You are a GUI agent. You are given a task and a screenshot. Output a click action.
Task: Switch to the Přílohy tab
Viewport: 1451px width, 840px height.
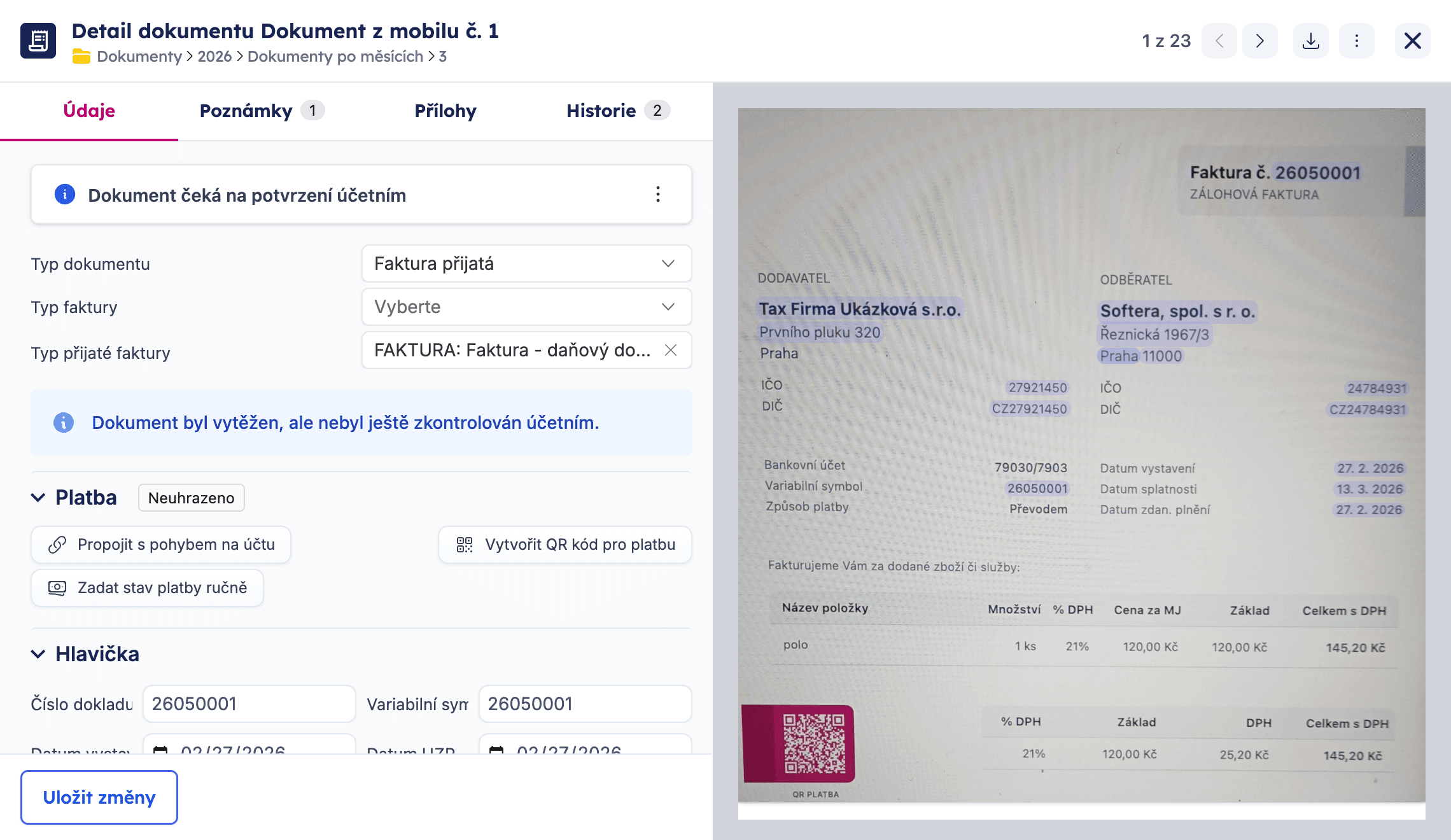[445, 111]
